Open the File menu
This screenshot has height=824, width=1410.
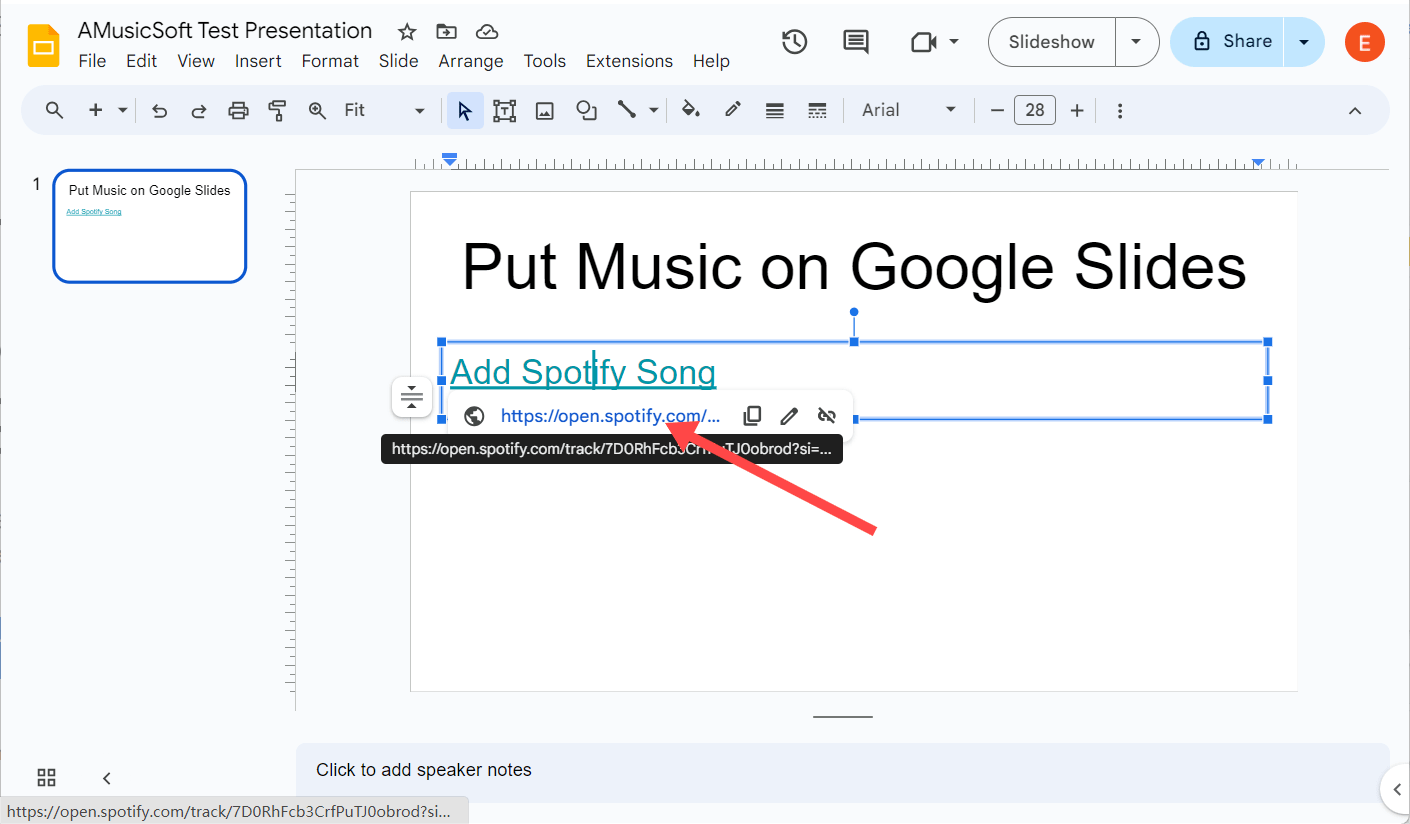(92, 61)
